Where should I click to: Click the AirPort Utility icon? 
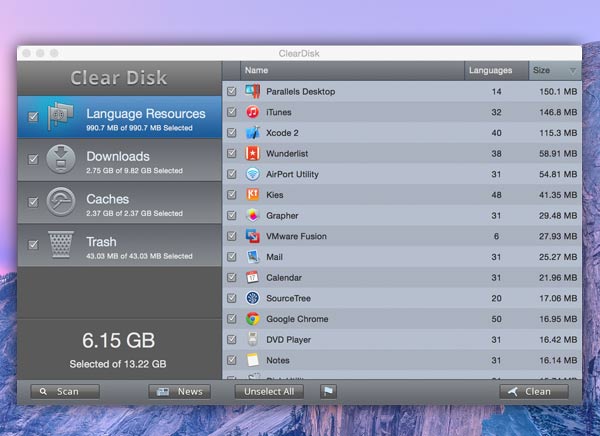[x=253, y=174]
